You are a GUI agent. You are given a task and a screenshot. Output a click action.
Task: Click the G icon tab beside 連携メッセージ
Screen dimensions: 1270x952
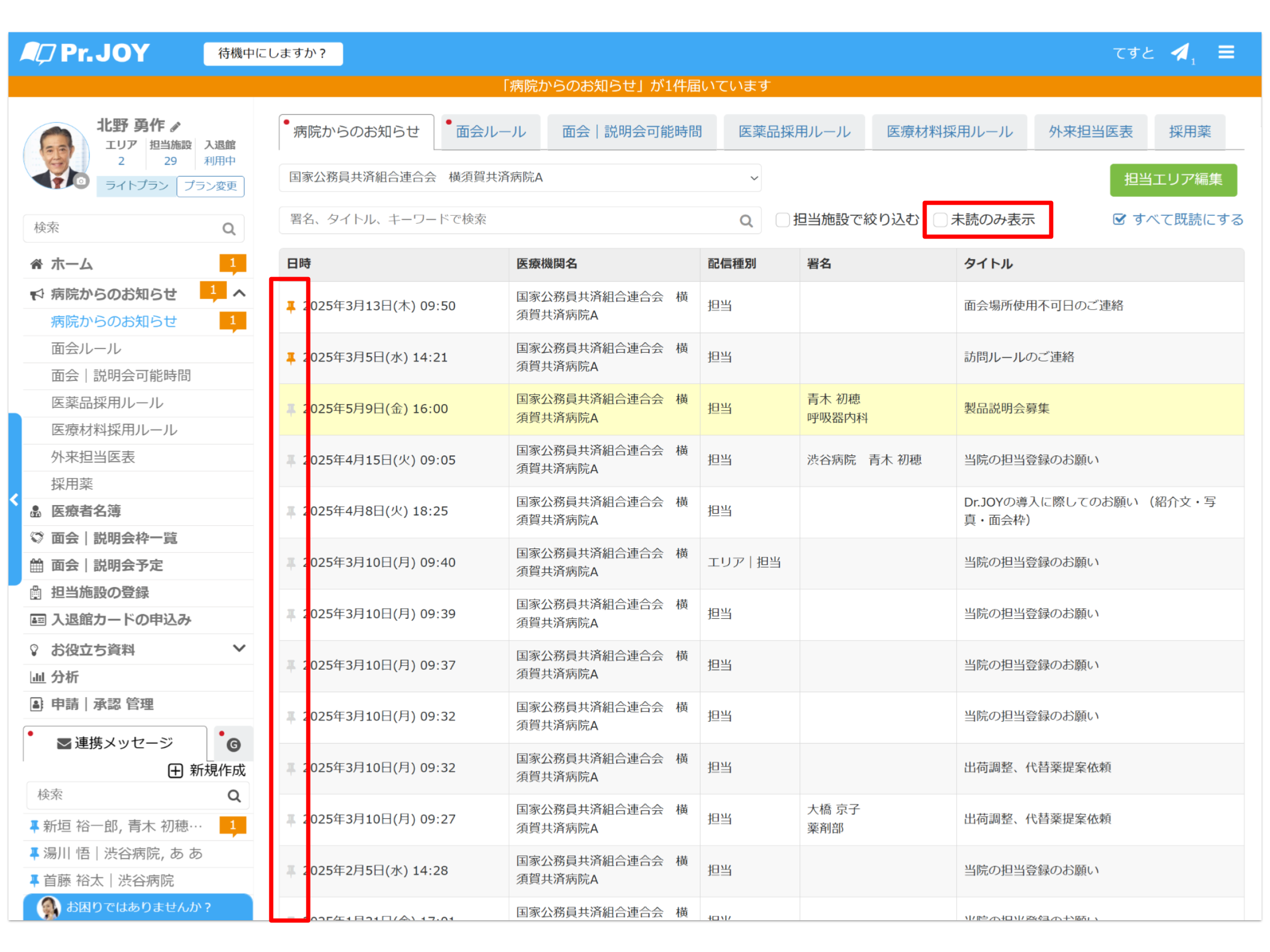pyautogui.click(x=233, y=744)
